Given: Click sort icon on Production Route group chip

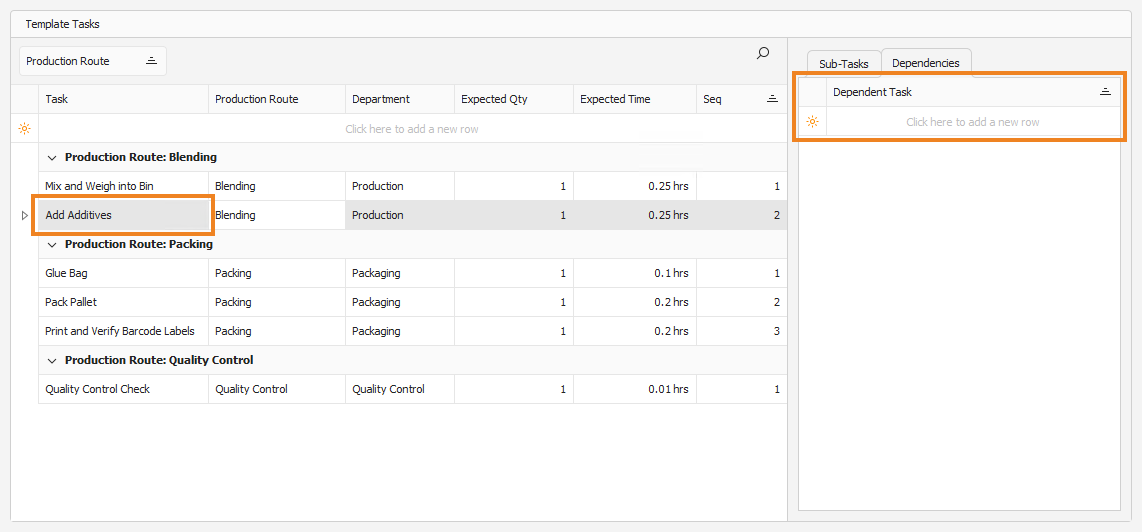Looking at the screenshot, I should 151,61.
